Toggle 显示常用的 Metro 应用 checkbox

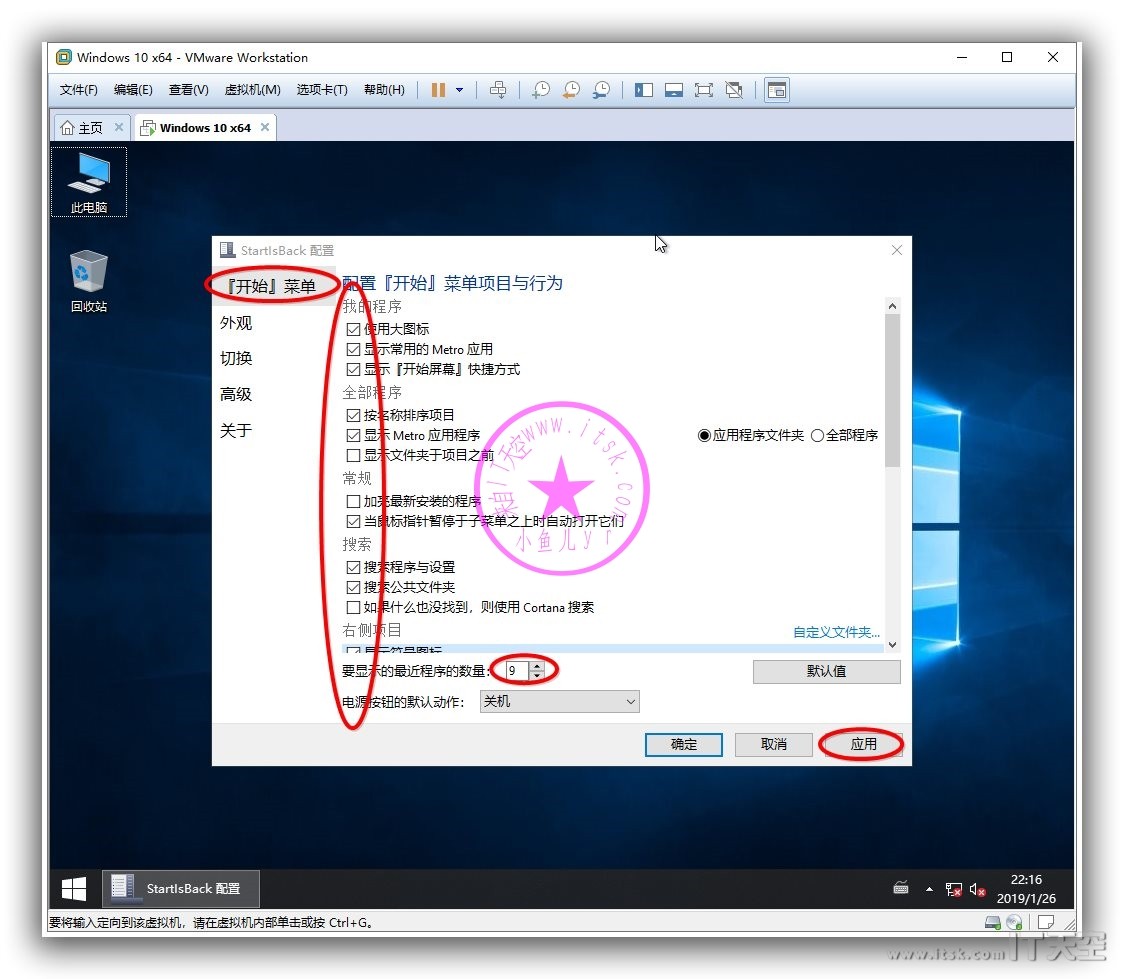point(353,349)
